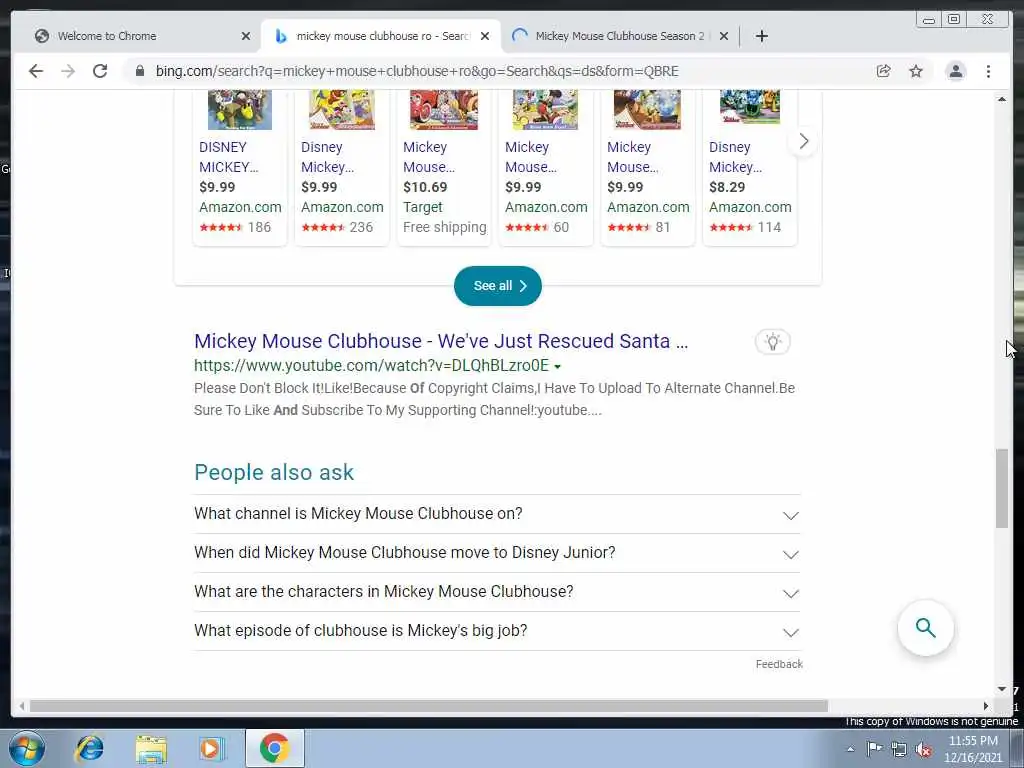Viewport: 1024px width, 768px height.
Task: Open a new tab with plus button
Action: coord(761,36)
